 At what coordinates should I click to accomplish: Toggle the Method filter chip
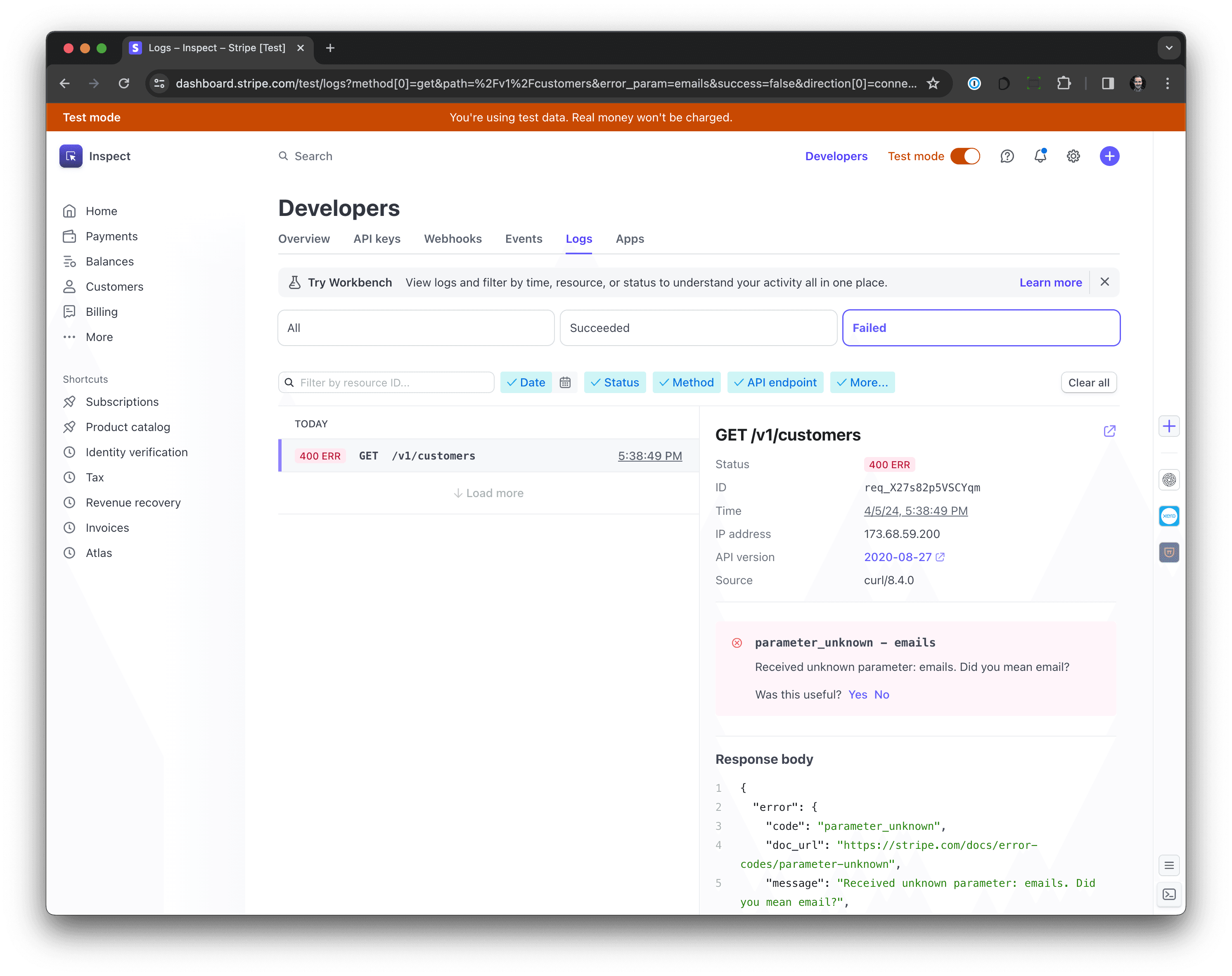coord(686,382)
